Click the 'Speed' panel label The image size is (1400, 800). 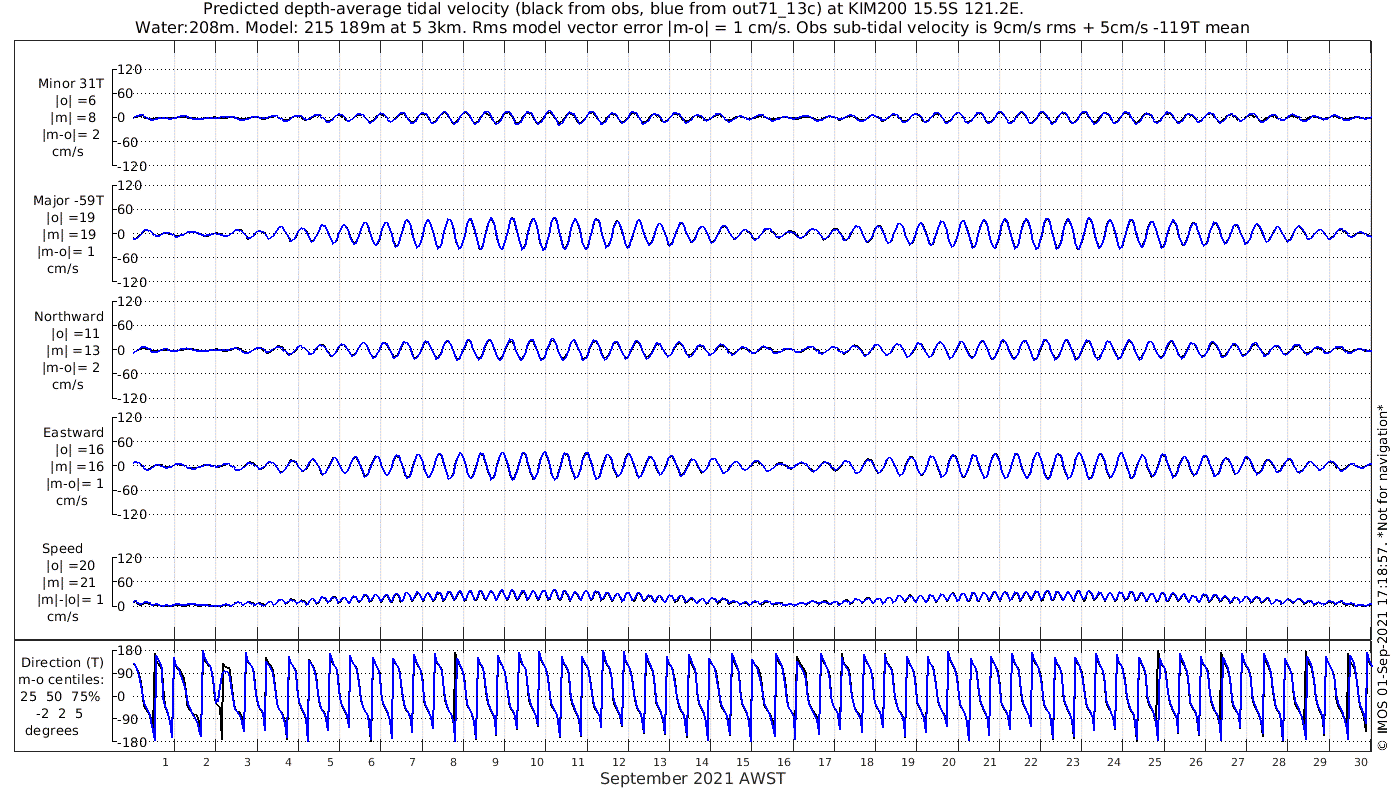[x=62, y=548]
